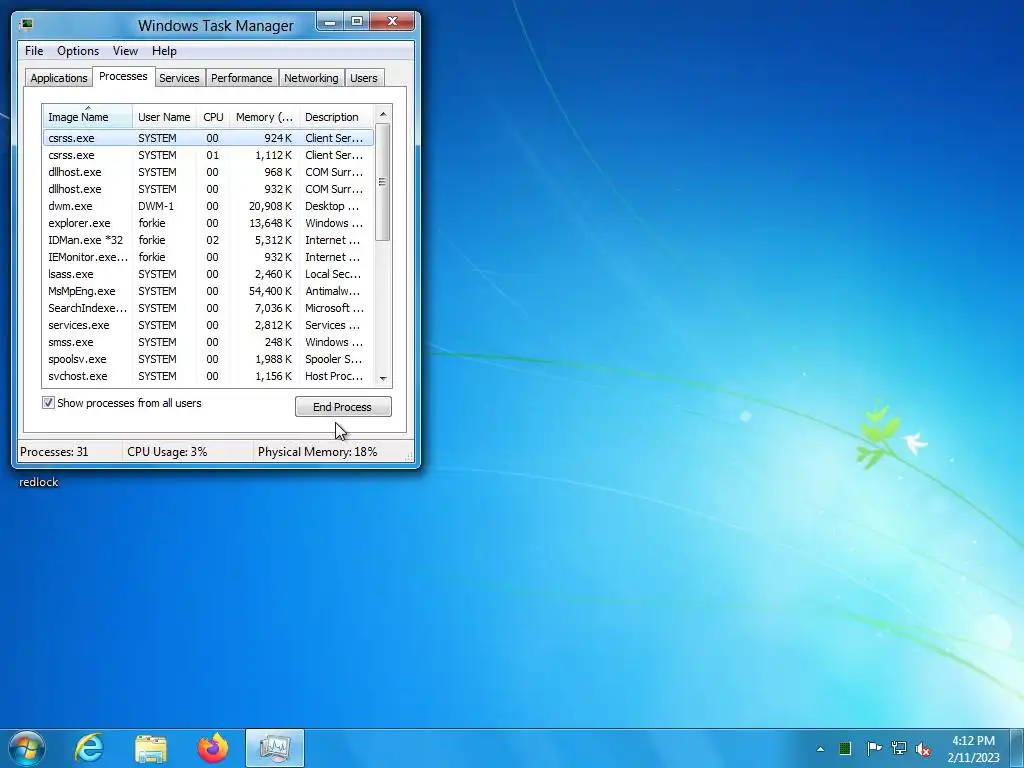Click Show desktop strip beside the clock
The image size is (1024, 768).
click(x=1017, y=748)
